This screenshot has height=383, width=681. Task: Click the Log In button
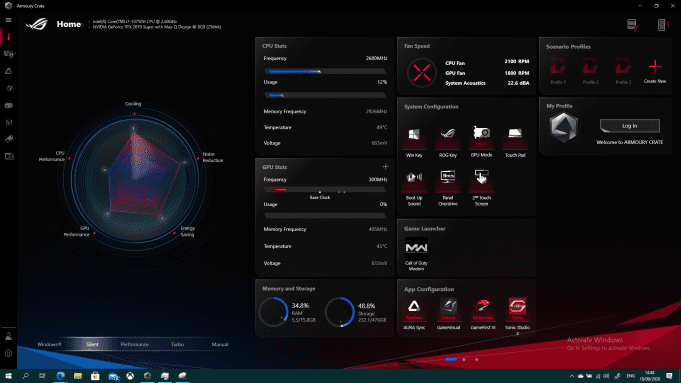pyautogui.click(x=630, y=126)
